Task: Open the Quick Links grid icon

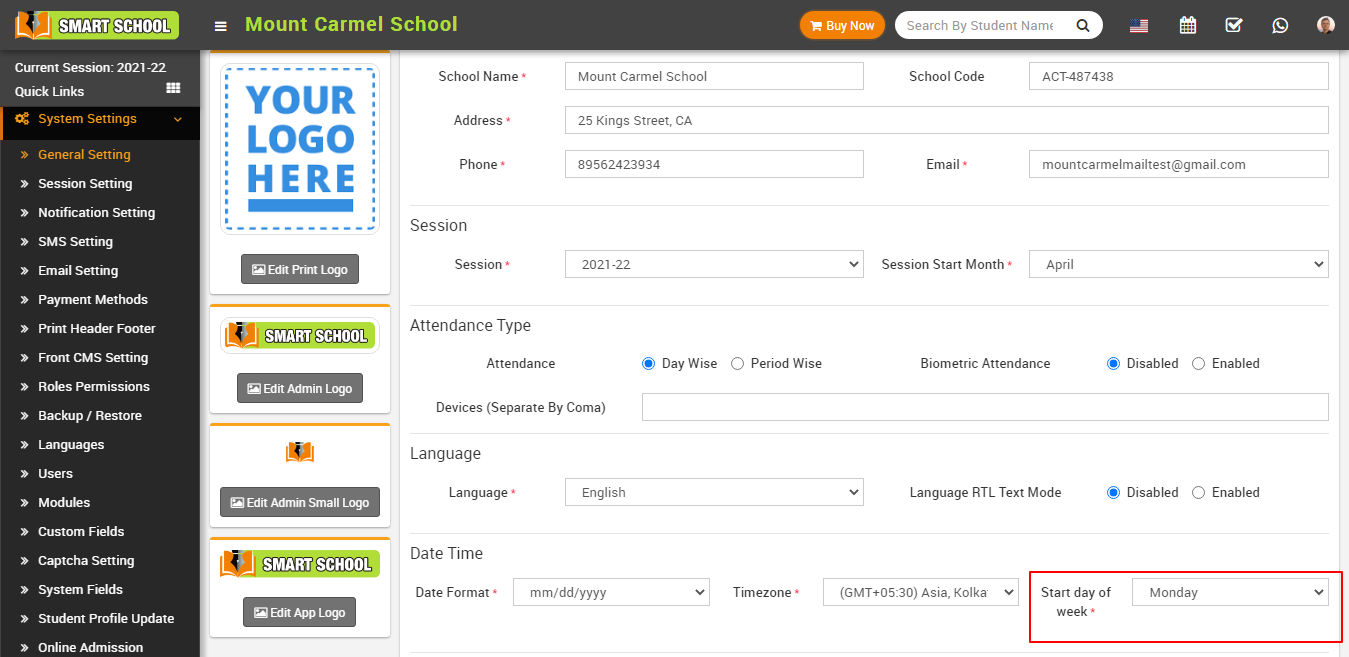Action: tap(173, 89)
